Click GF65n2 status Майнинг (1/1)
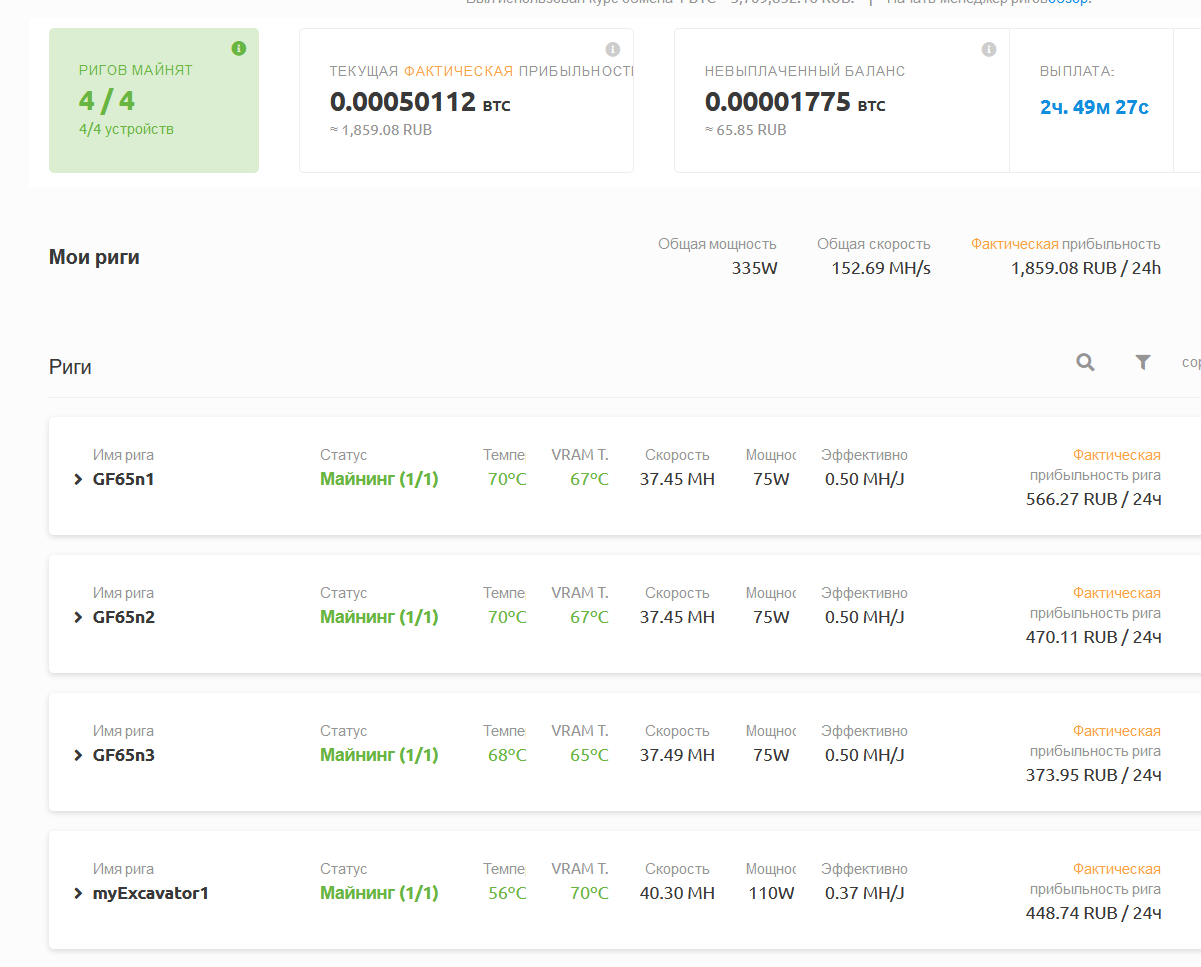Image resolution: width=1201 pixels, height=967 pixels. click(x=379, y=617)
